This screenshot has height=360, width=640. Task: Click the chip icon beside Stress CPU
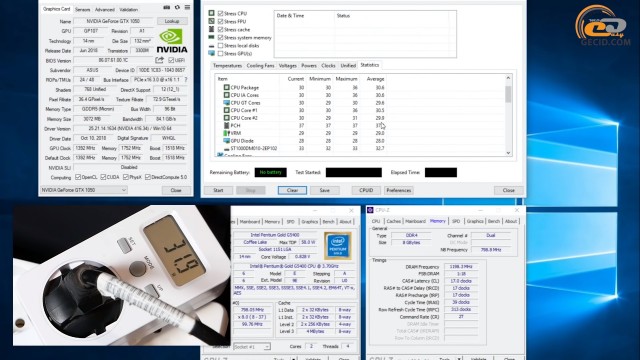(x=211, y=13)
